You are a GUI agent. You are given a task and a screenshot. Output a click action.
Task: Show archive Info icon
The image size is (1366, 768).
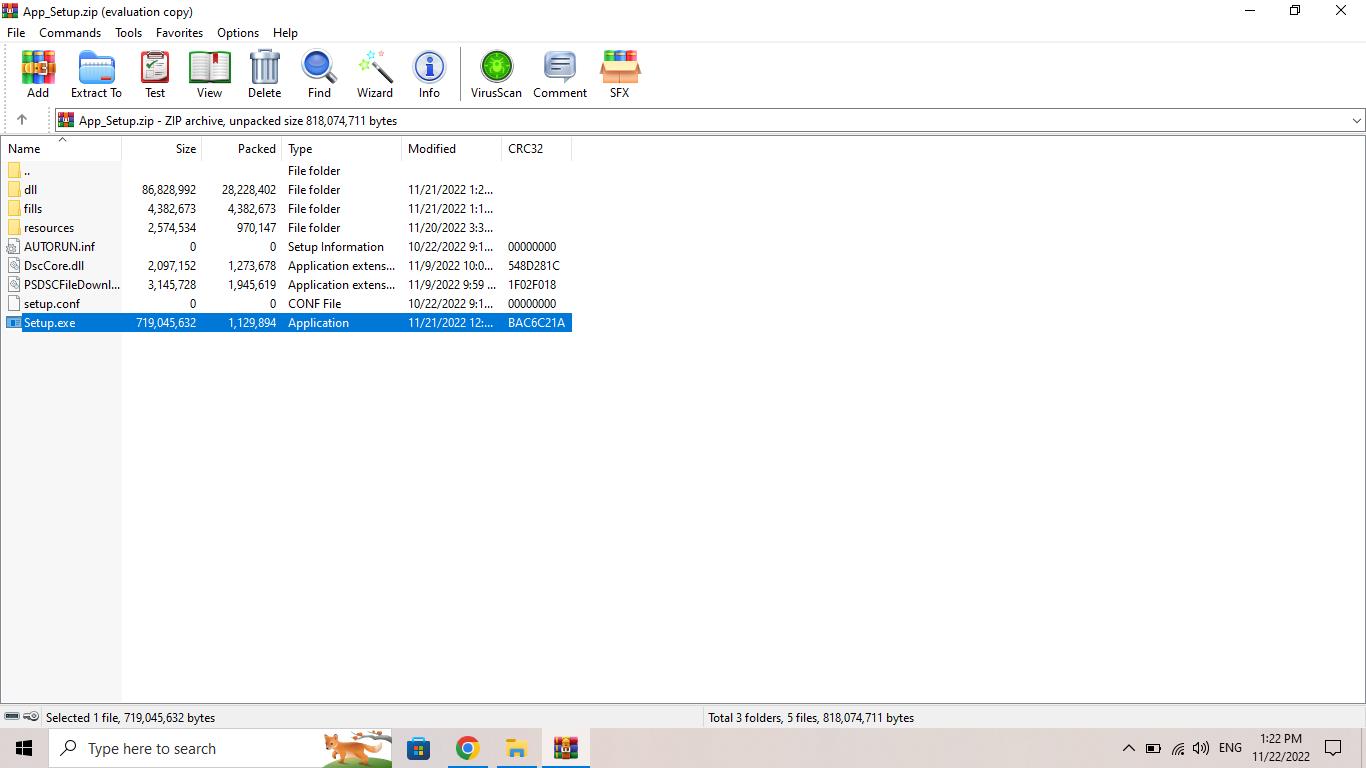point(429,74)
